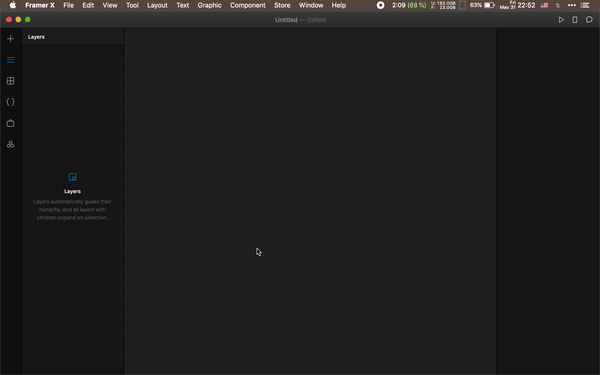Click the Layers description text
This screenshot has height=375, width=600.
coord(72,209)
